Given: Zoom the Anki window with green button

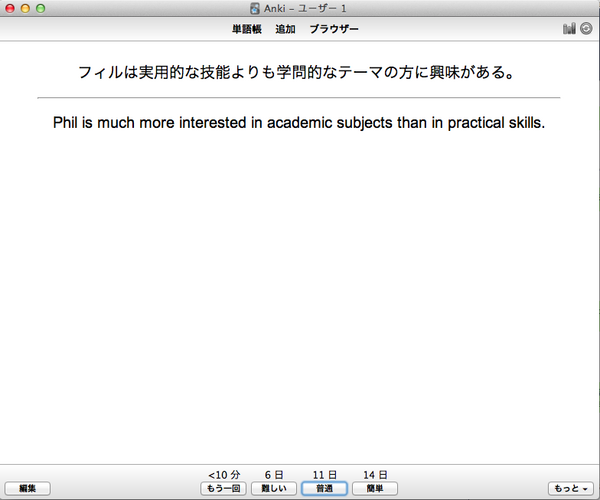Looking at the screenshot, I should coord(41,8).
